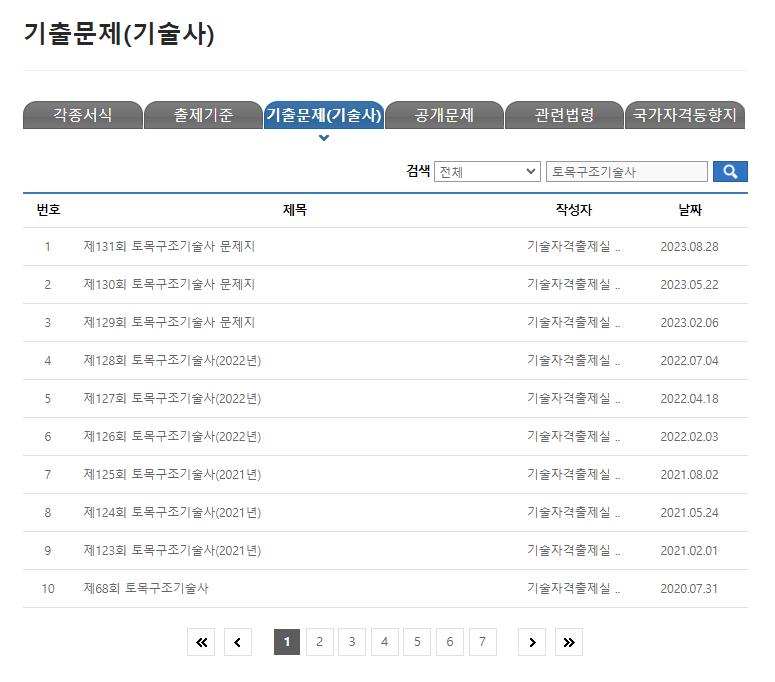The height and width of the screenshot is (682, 775).
Task: Open post 제131회 토목구조기술사 문제지
Action: click(x=169, y=246)
